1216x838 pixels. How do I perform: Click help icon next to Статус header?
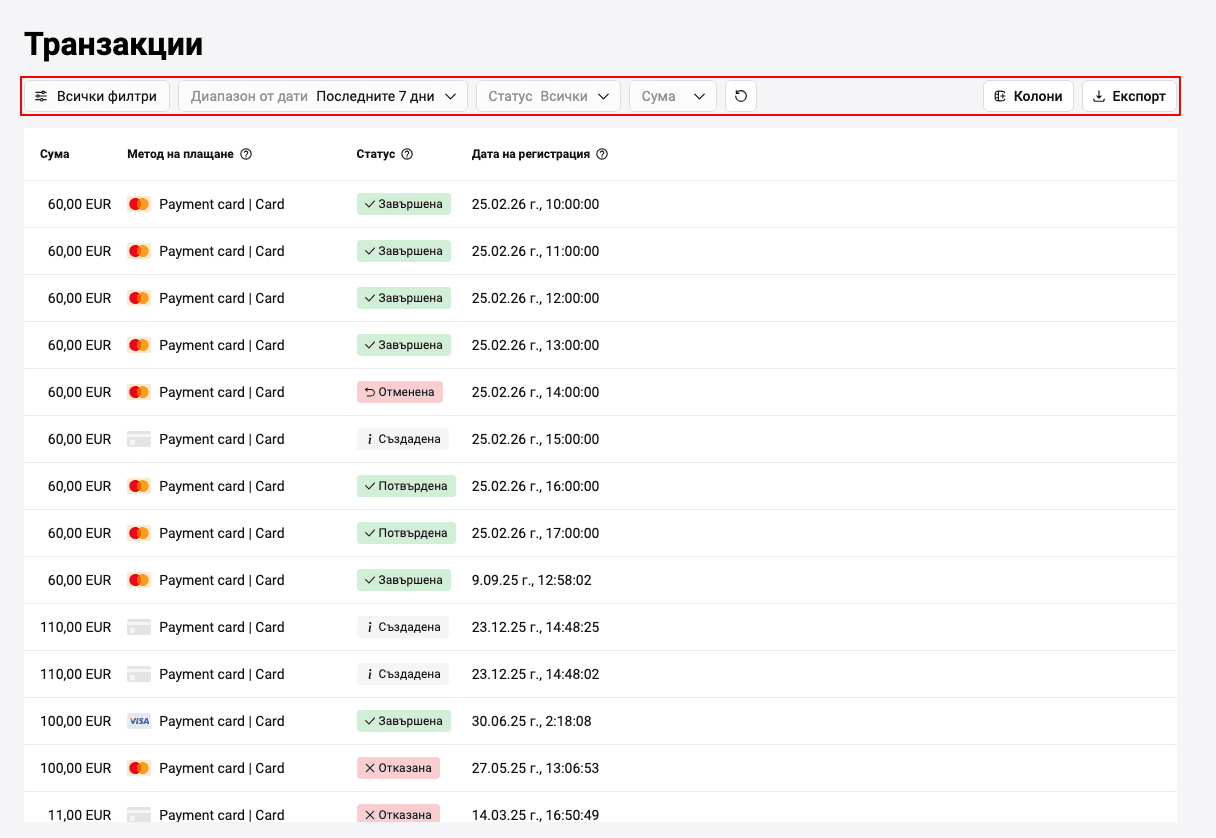pyautogui.click(x=407, y=155)
